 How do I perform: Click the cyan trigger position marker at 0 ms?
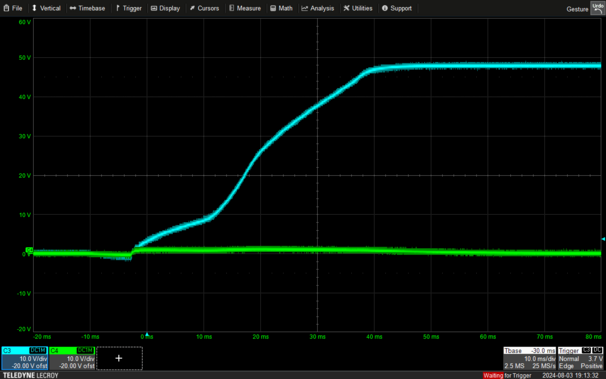(x=147, y=334)
